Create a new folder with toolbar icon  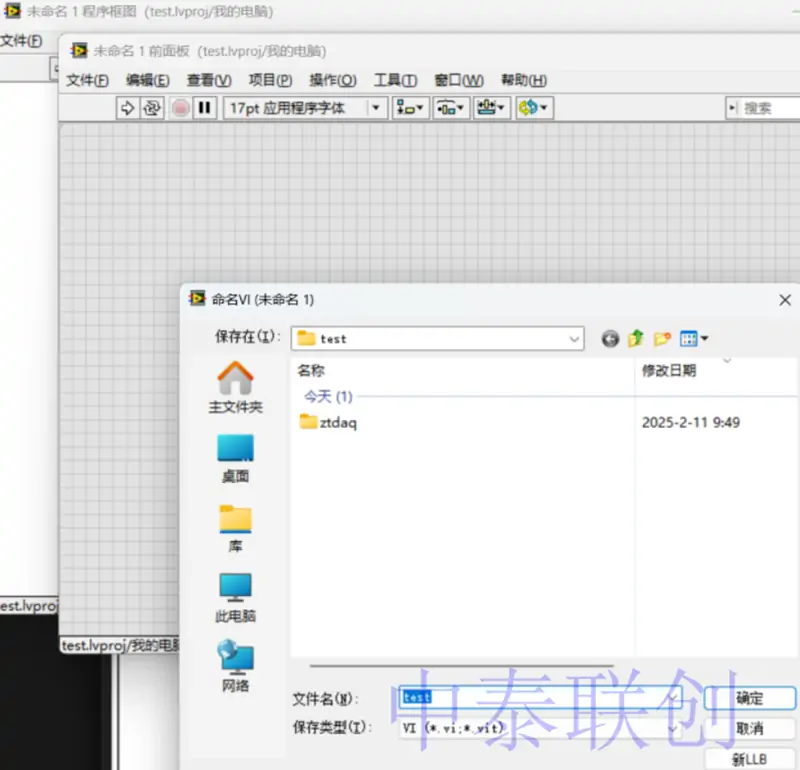point(662,339)
